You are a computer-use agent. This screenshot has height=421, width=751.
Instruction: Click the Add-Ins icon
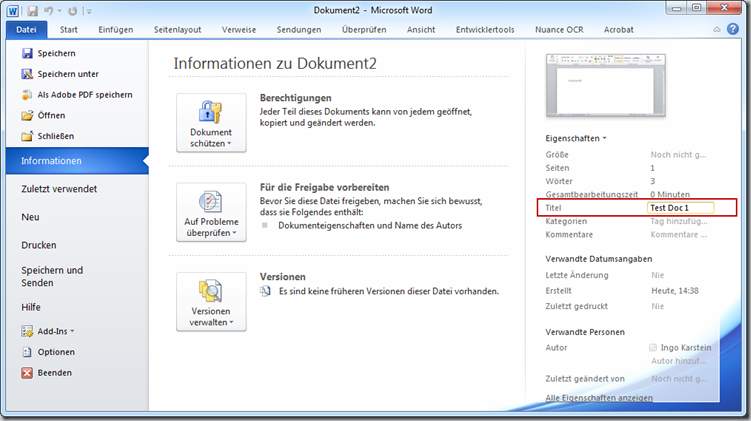click(27, 331)
